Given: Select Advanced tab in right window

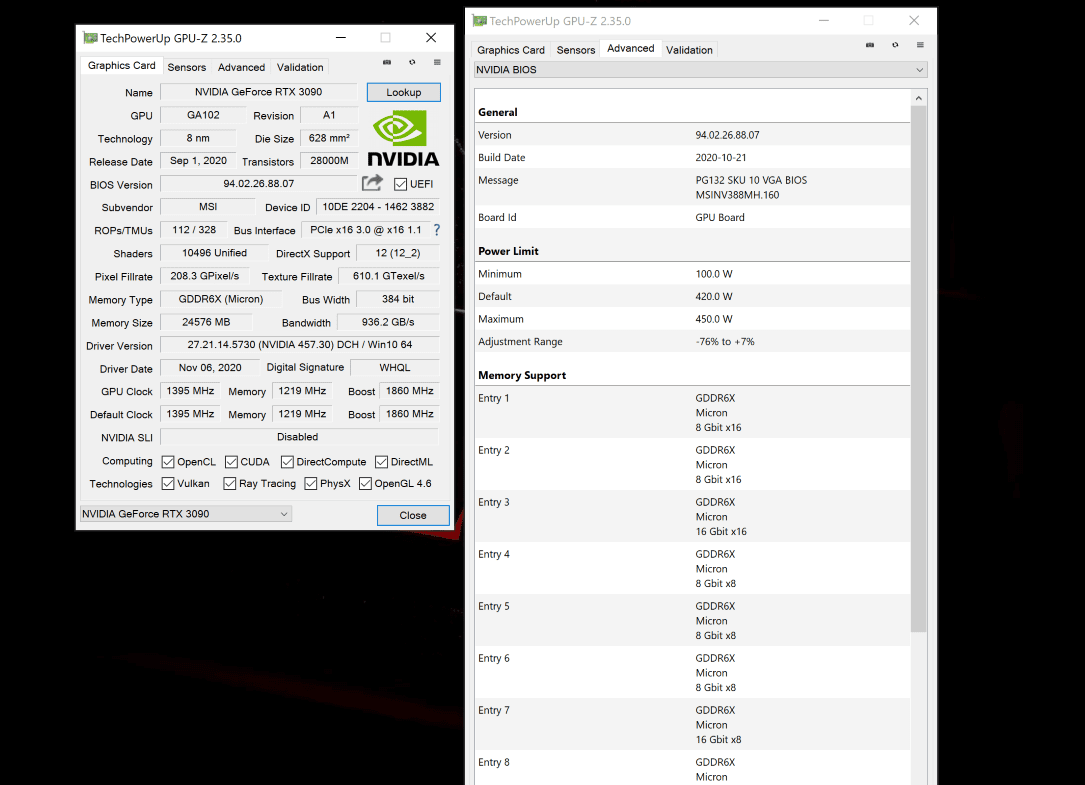Looking at the screenshot, I should point(630,48).
